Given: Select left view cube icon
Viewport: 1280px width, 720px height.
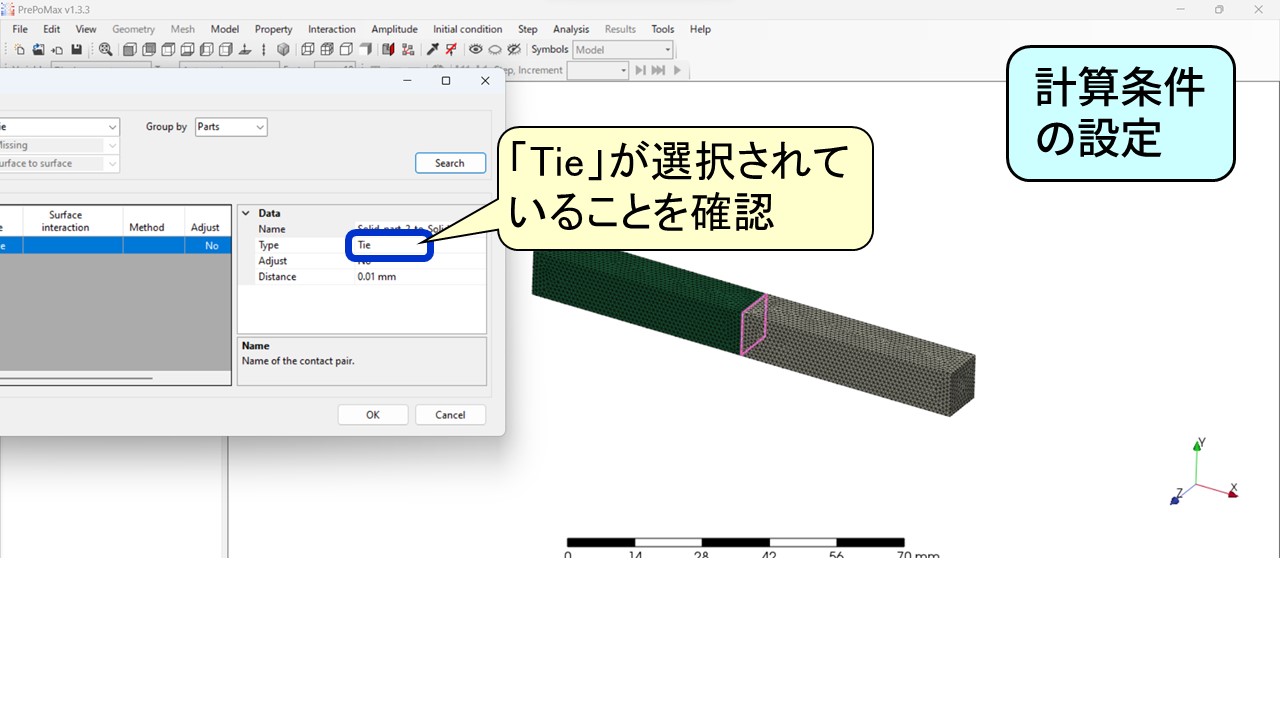Looking at the screenshot, I should (206, 49).
